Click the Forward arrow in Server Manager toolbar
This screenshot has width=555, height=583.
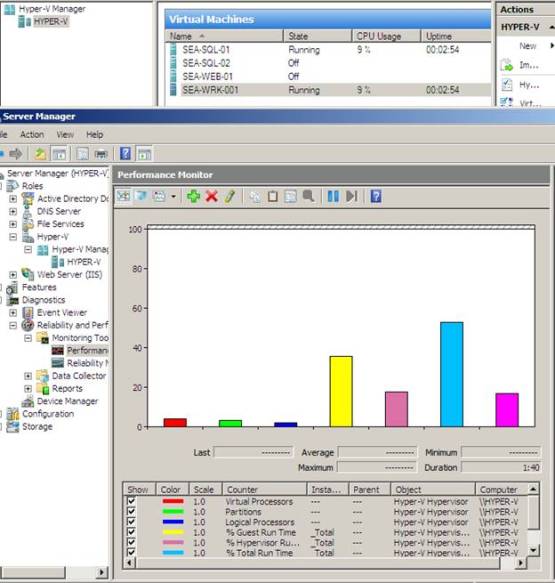(16, 154)
